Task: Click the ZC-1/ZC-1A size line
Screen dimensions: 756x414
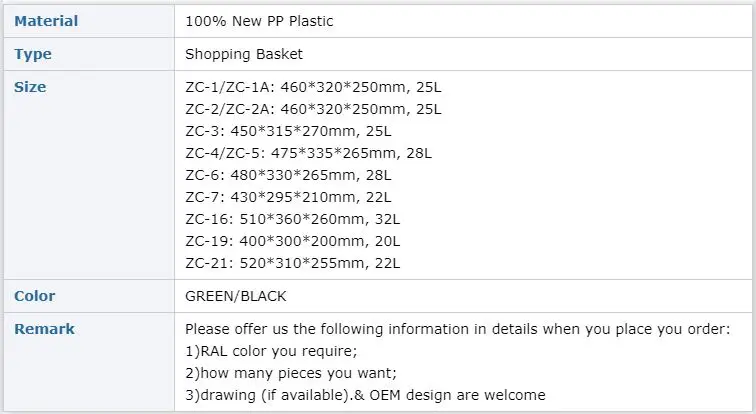Action: tap(313, 87)
